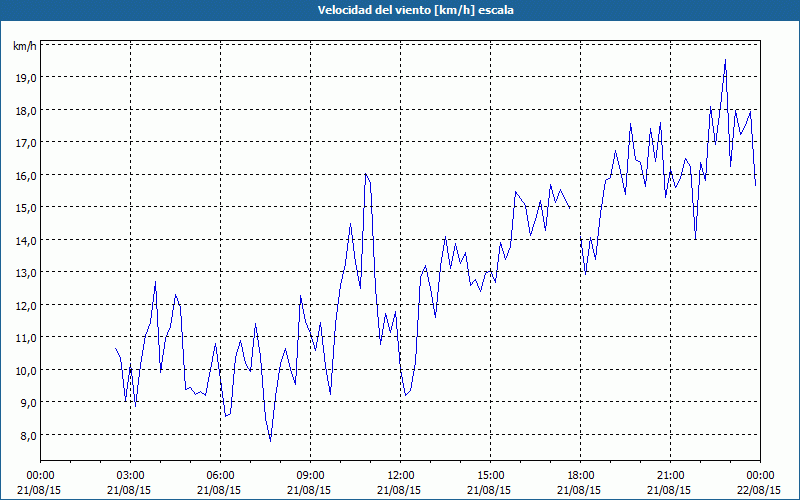800x500 pixels.
Task: Select the 9,0 y-axis label
Action: [28, 403]
